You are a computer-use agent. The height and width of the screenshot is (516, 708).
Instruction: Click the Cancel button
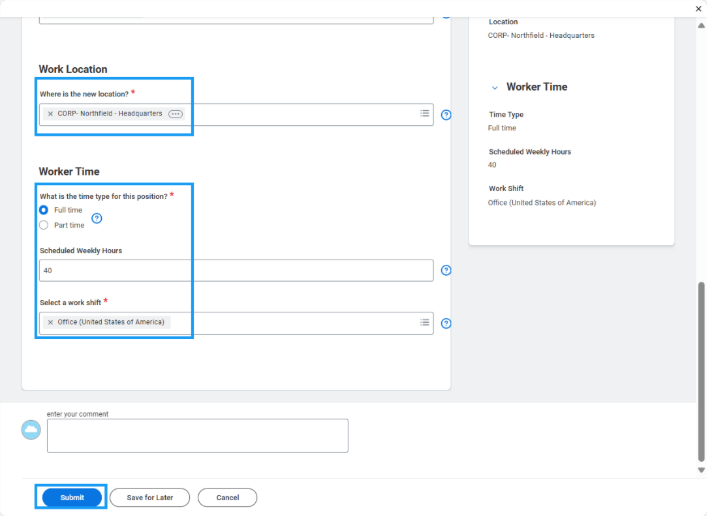tap(227, 497)
